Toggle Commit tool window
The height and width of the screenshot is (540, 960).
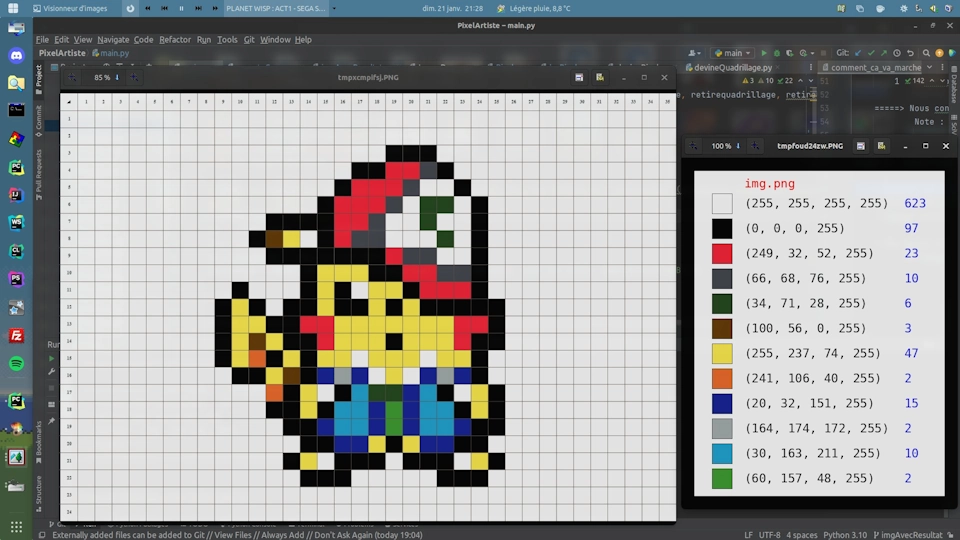click(39, 121)
